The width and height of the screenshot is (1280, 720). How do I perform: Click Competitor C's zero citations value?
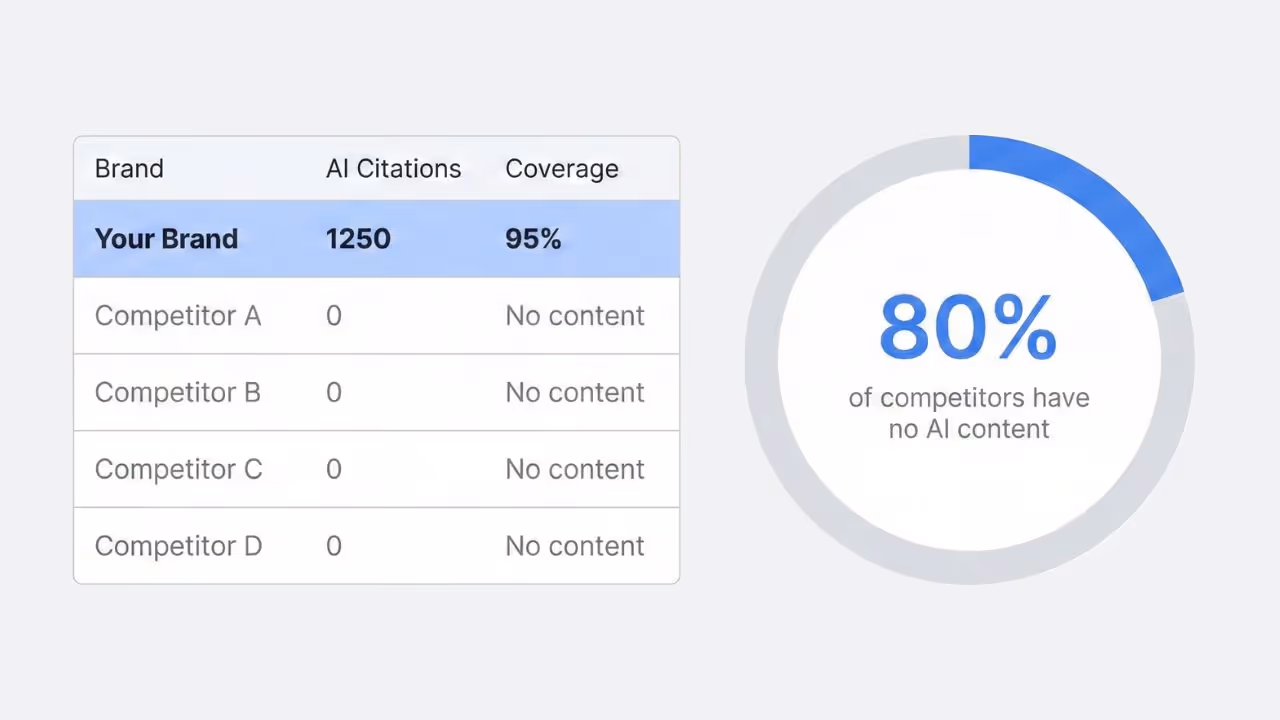(x=333, y=469)
